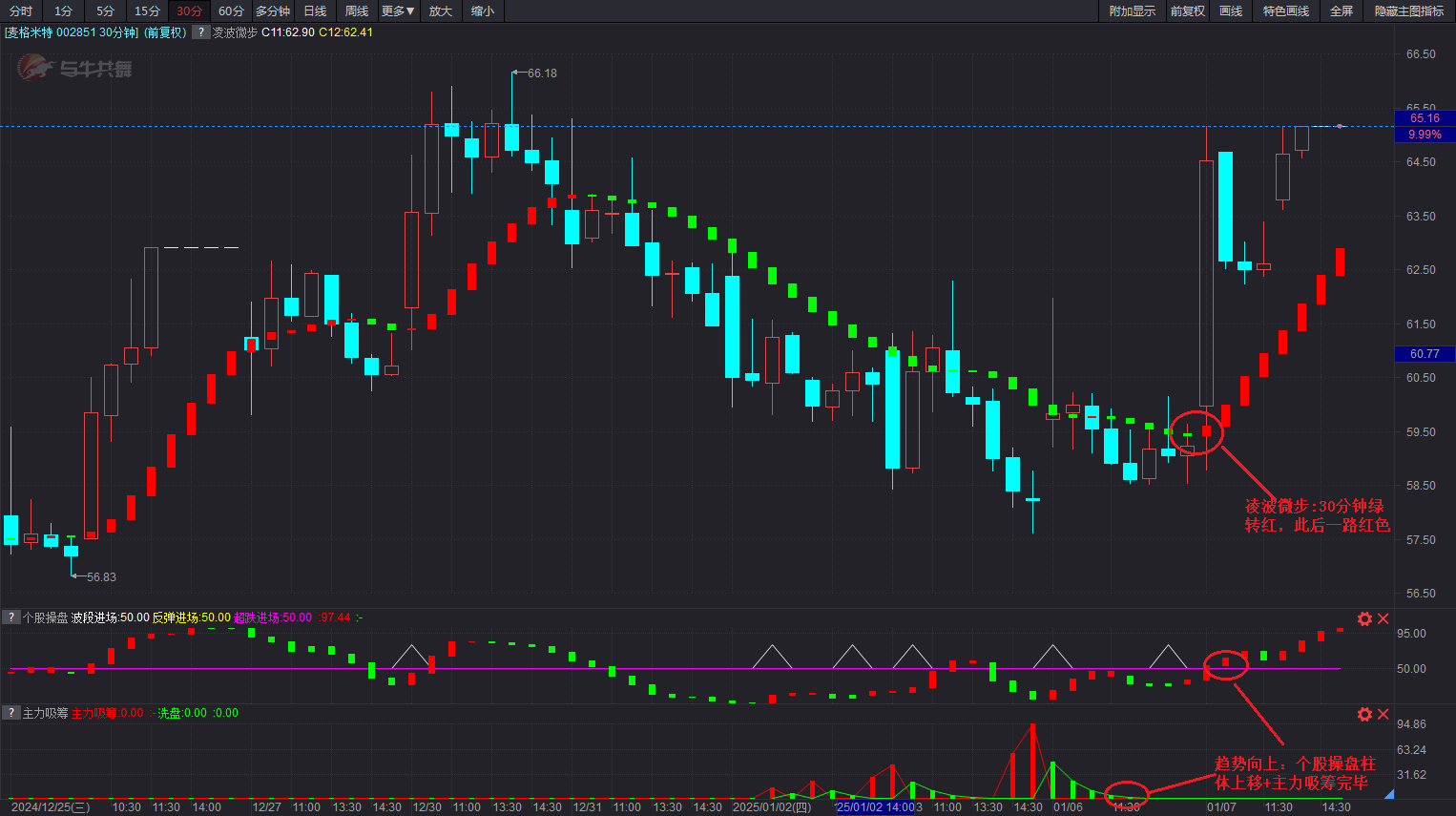This screenshot has height=816, width=1456.
Task: Toggle 前复权 price adjustment
Action: (x=1188, y=11)
